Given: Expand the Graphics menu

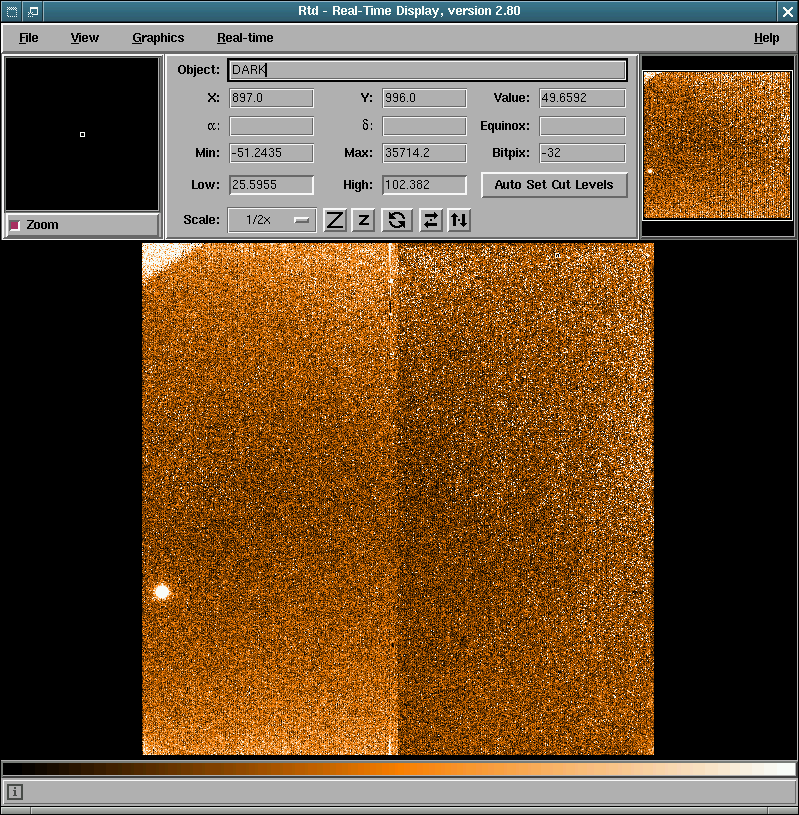Looking at the screenshot, I should pyautogui.click(x=158, y=38).
